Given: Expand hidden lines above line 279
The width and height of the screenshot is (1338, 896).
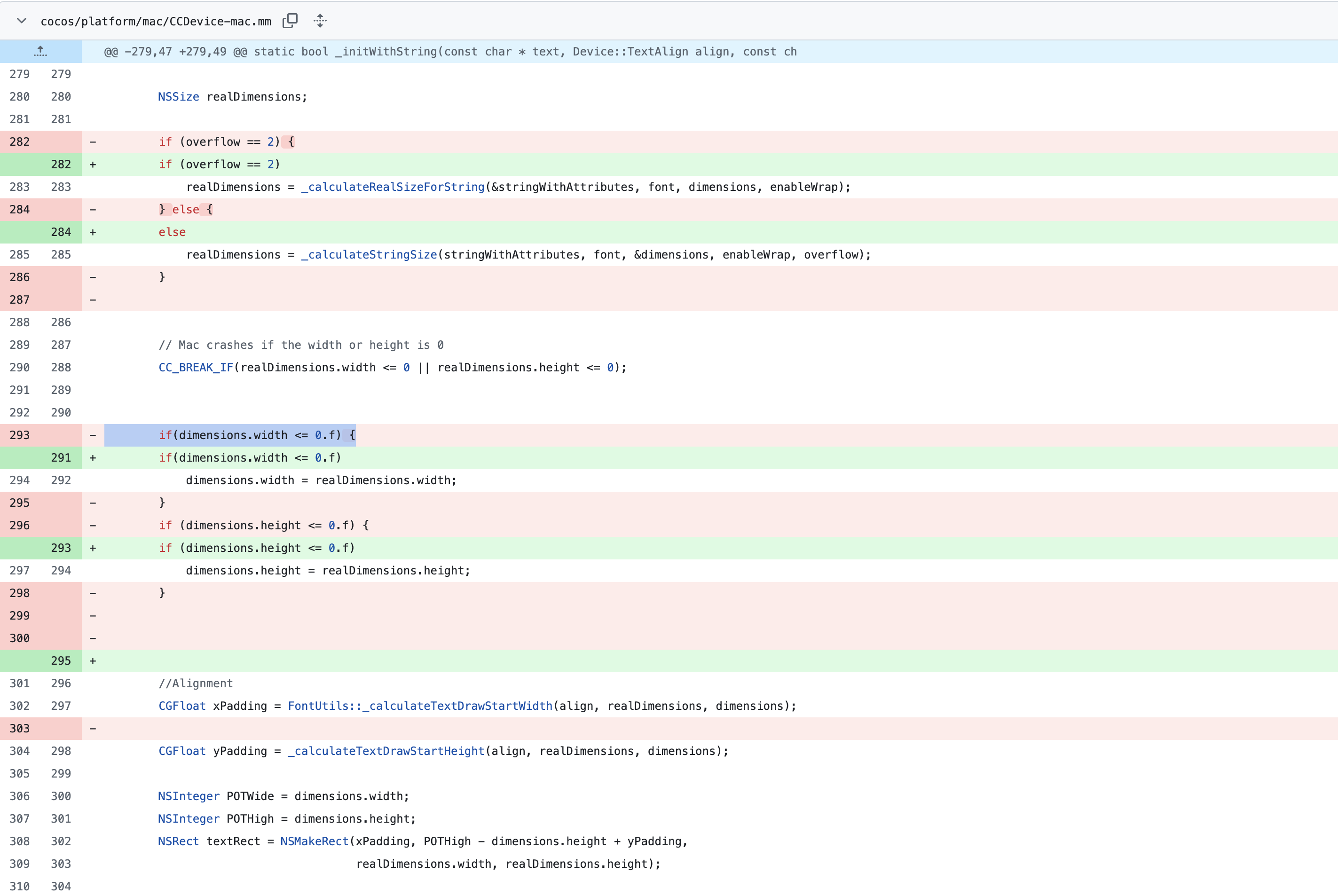Looking at the screenshot, I should (40, 51).
